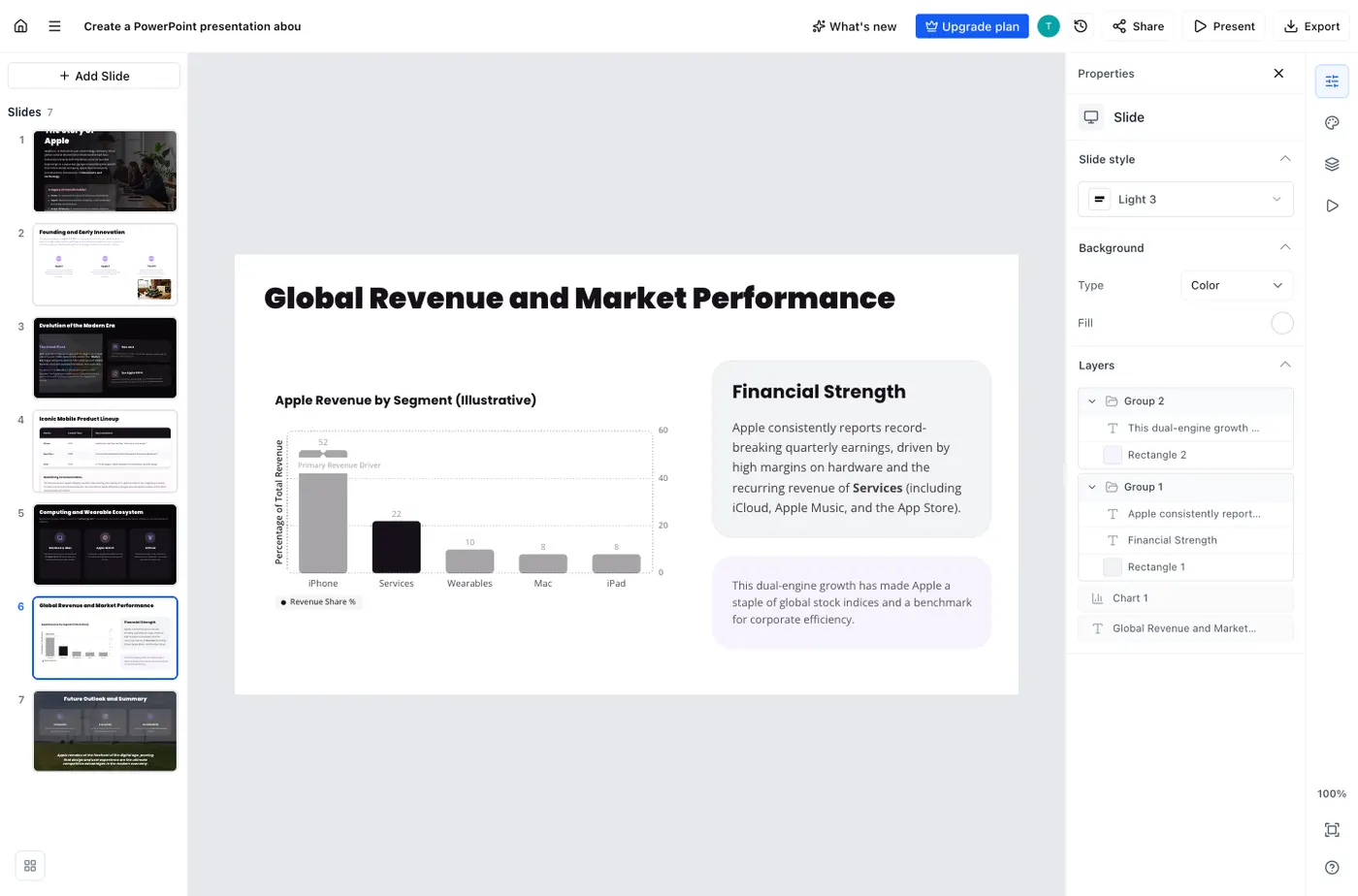Click the Services bar in chart

(x=397, y=548)
